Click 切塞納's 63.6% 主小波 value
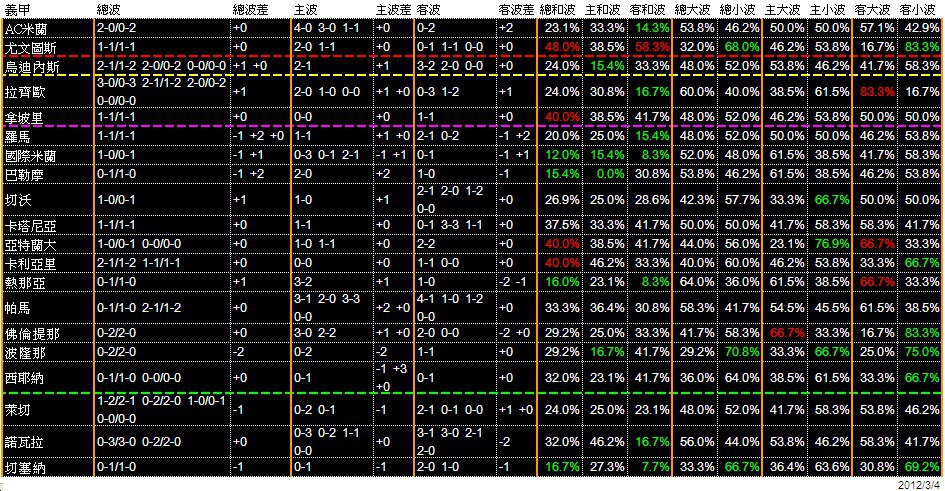 point(832,467)
